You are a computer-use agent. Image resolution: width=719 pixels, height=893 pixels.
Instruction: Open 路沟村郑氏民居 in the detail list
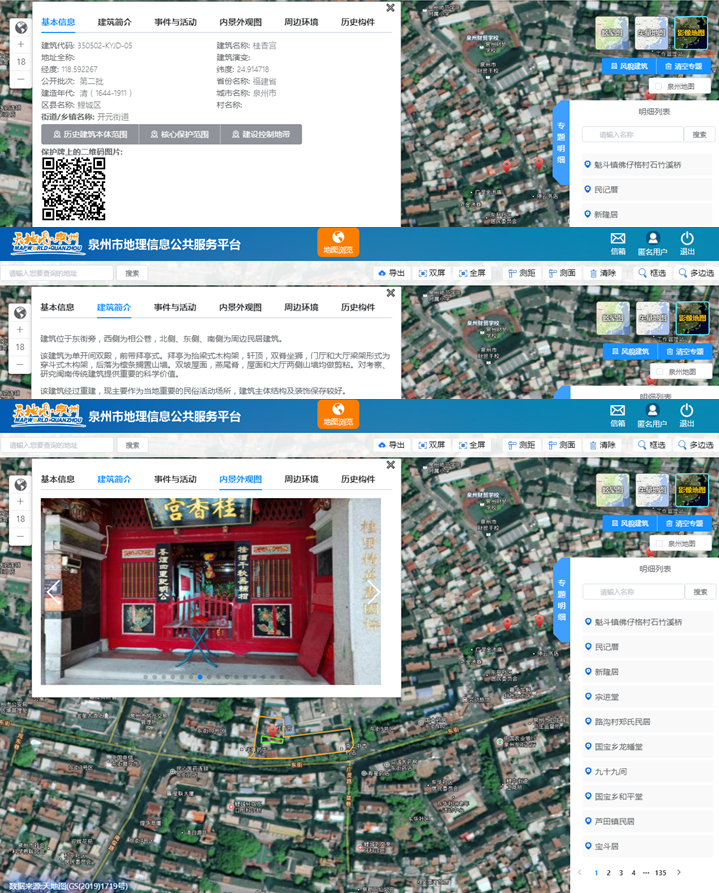point(622,721)
